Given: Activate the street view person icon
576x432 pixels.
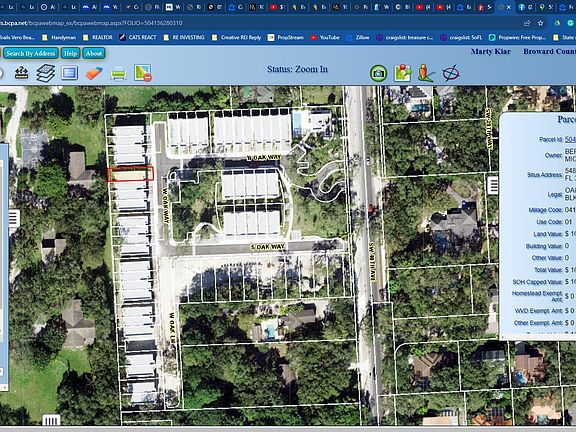Looking at the screenshot, I should (426, 73).
